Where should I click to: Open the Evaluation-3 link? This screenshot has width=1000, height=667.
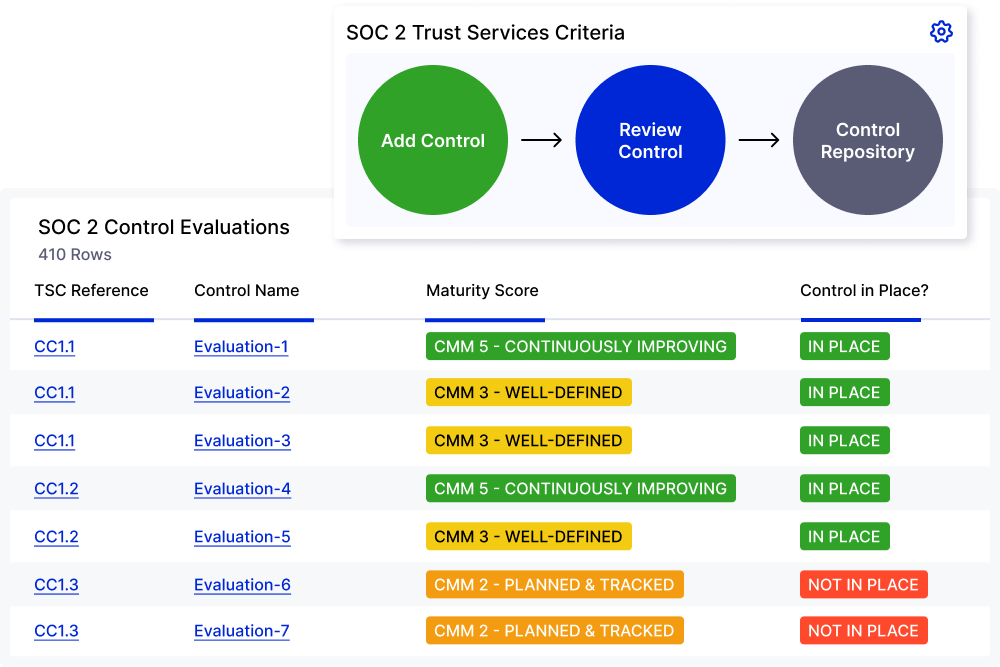click(242, 441)
